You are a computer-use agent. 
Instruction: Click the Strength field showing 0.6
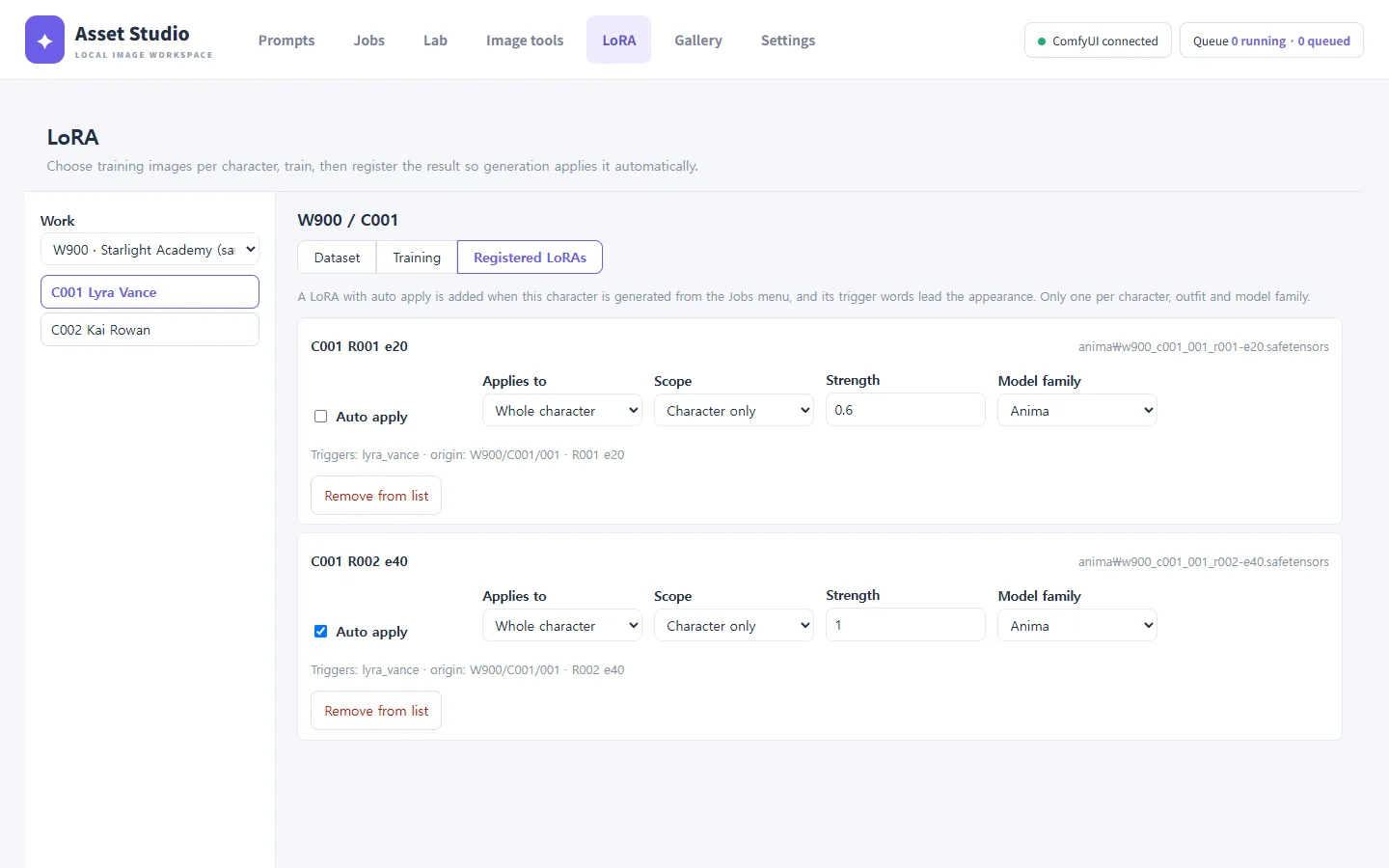click(x=906, y=410)
